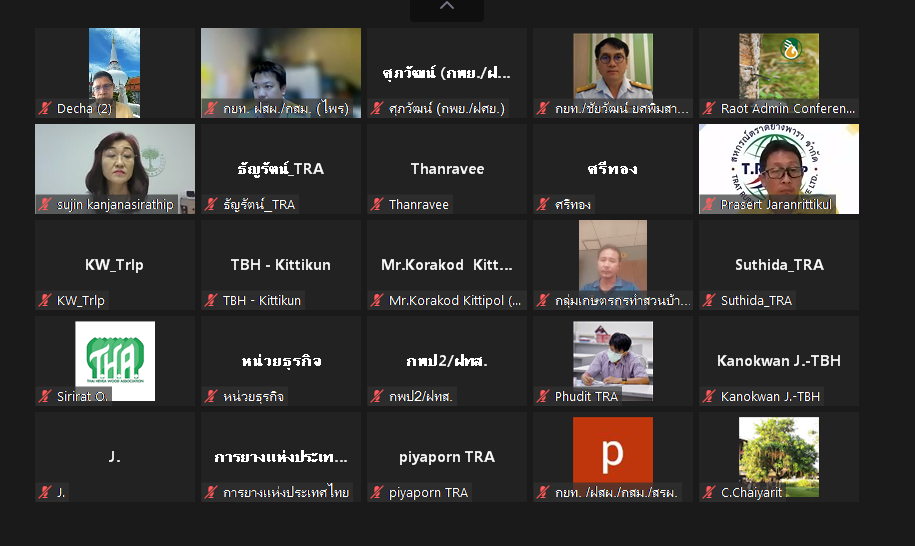Select the Raot Admin Conference participant tile

coord(779,73)
